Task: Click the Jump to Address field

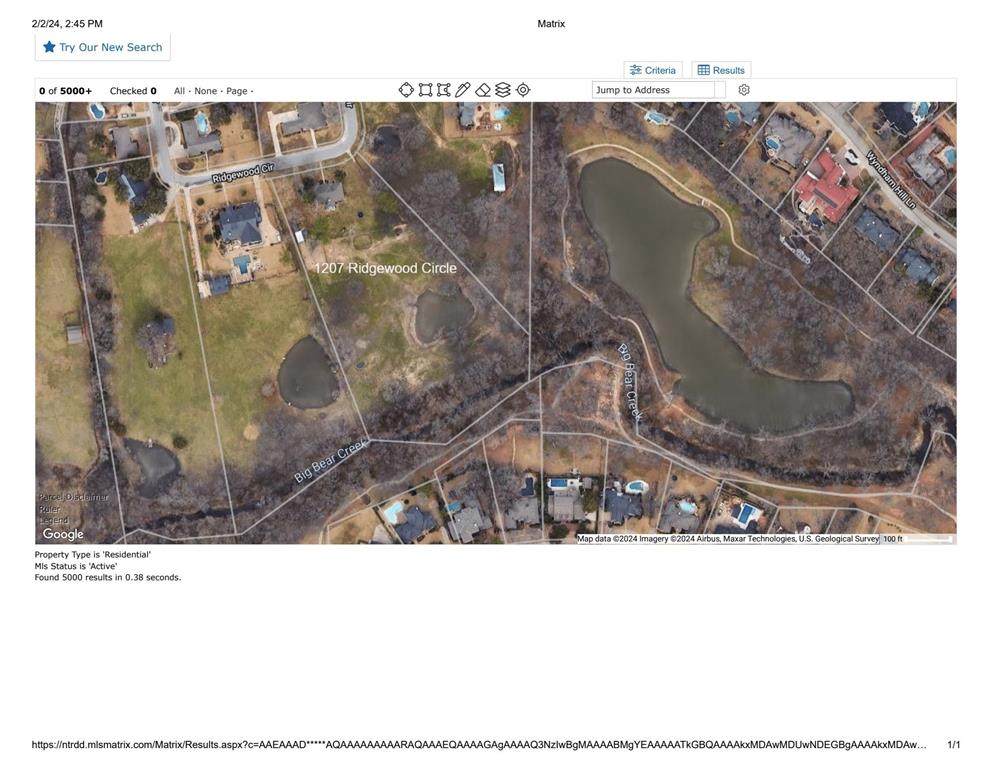Action: (653, 90)
